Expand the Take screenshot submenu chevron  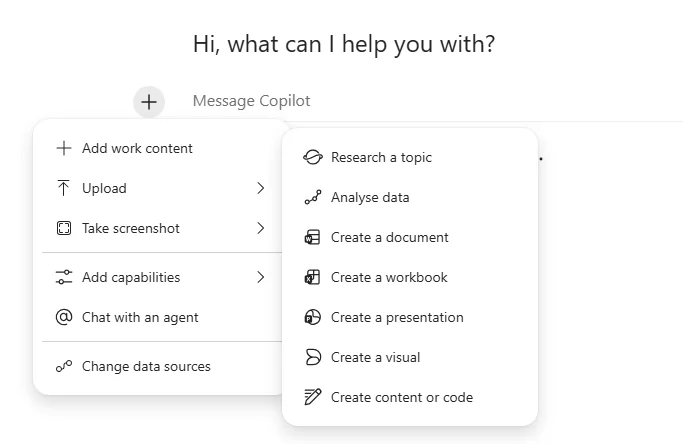pyautogui.click(x=260, y=228)
